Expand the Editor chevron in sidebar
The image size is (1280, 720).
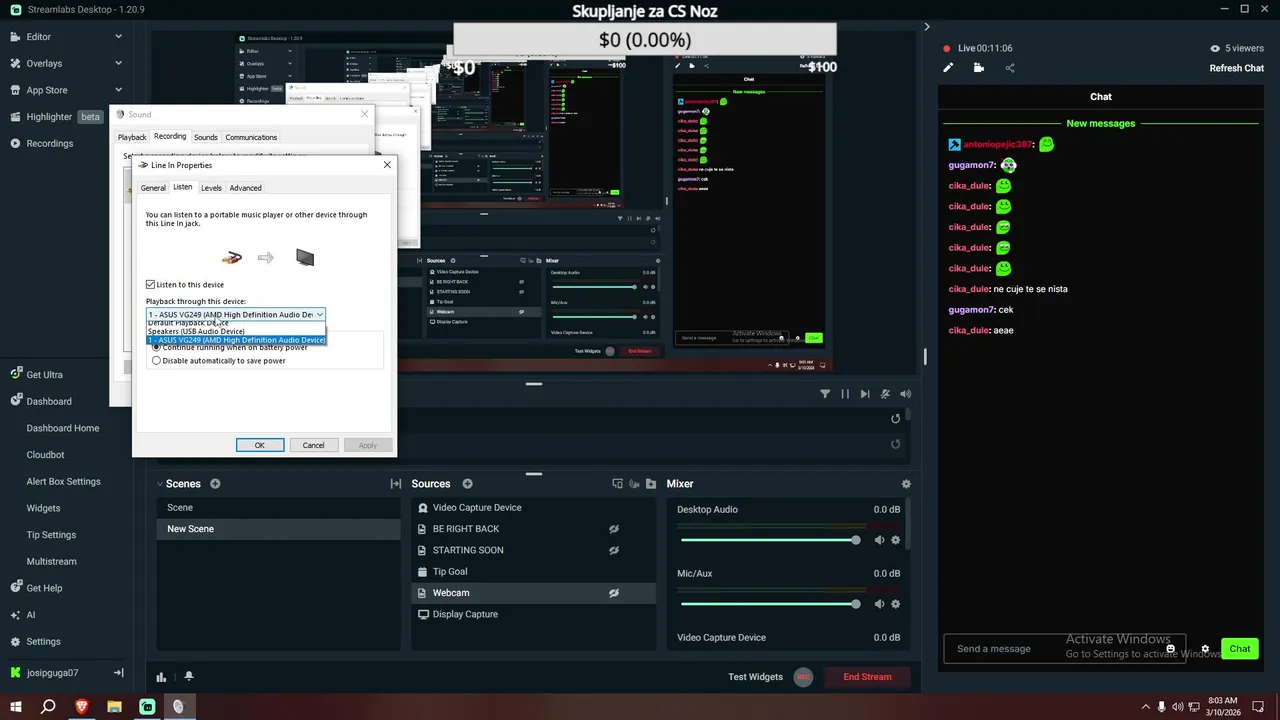click(x=118, y=36)
